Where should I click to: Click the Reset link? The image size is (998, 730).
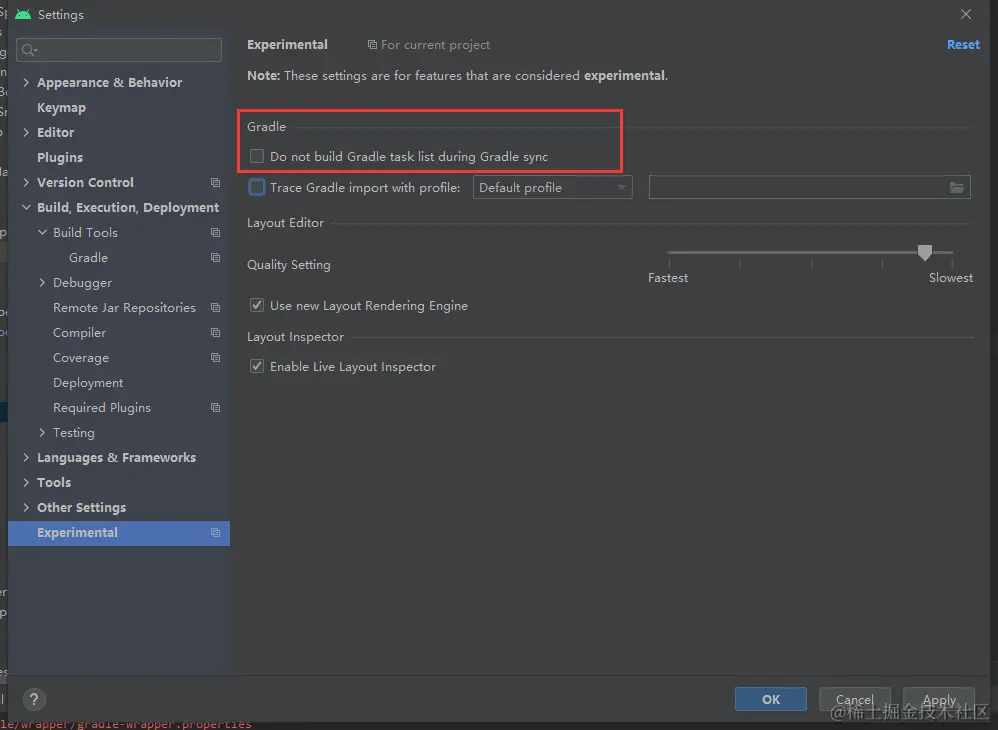pyautogui.click(x=963, y=45)
